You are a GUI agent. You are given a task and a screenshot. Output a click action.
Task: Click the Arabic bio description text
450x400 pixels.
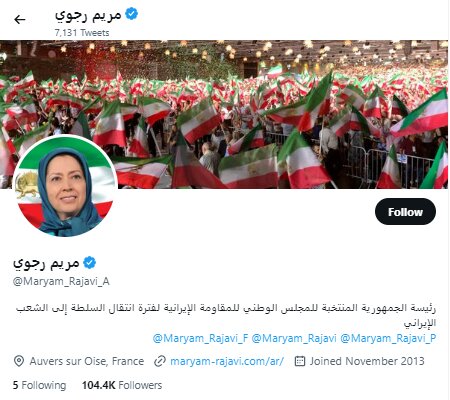click(226, 315)
